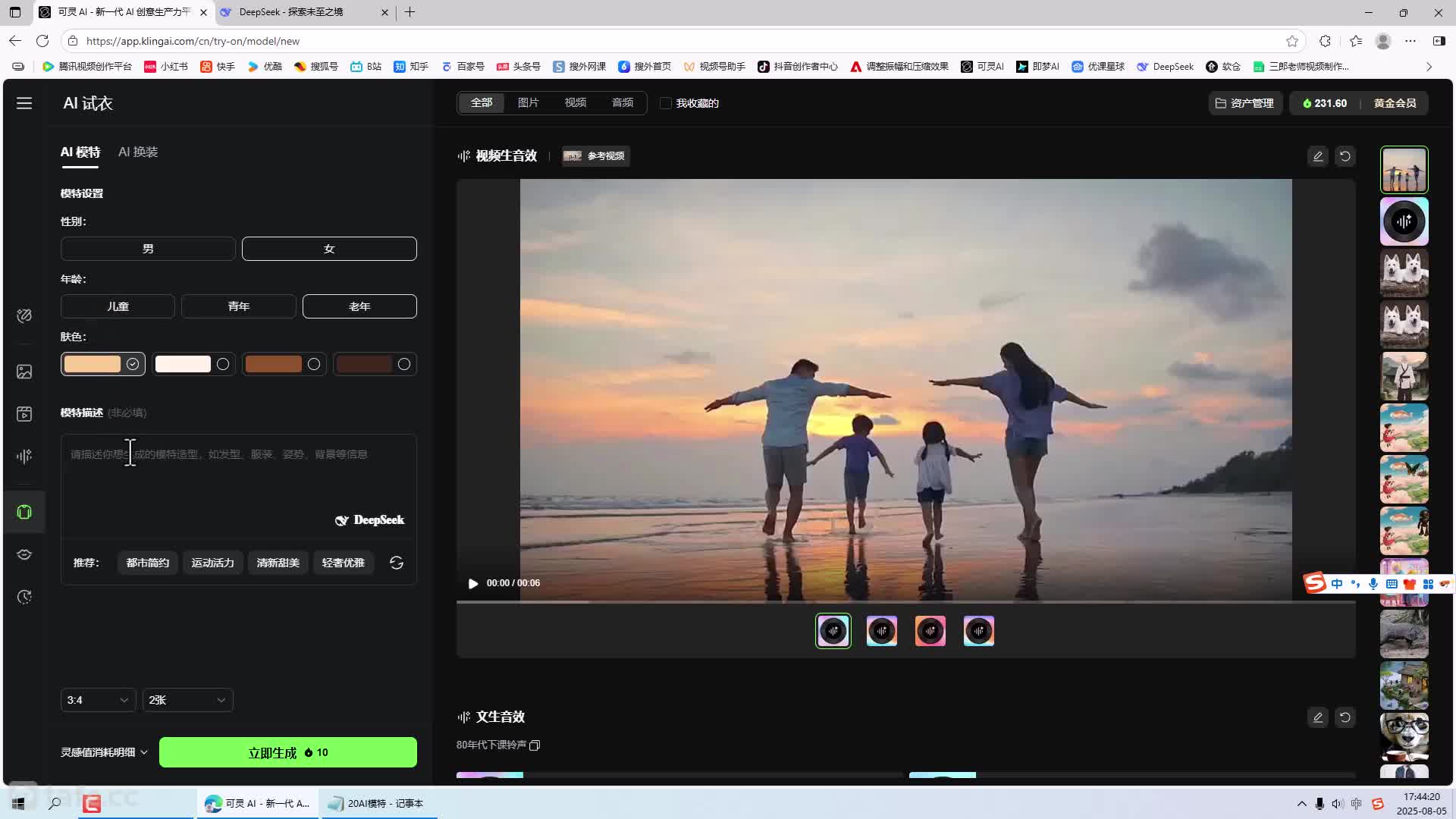Open 资产管理 asset management
1456x819 pixels.
point(1244,103)
